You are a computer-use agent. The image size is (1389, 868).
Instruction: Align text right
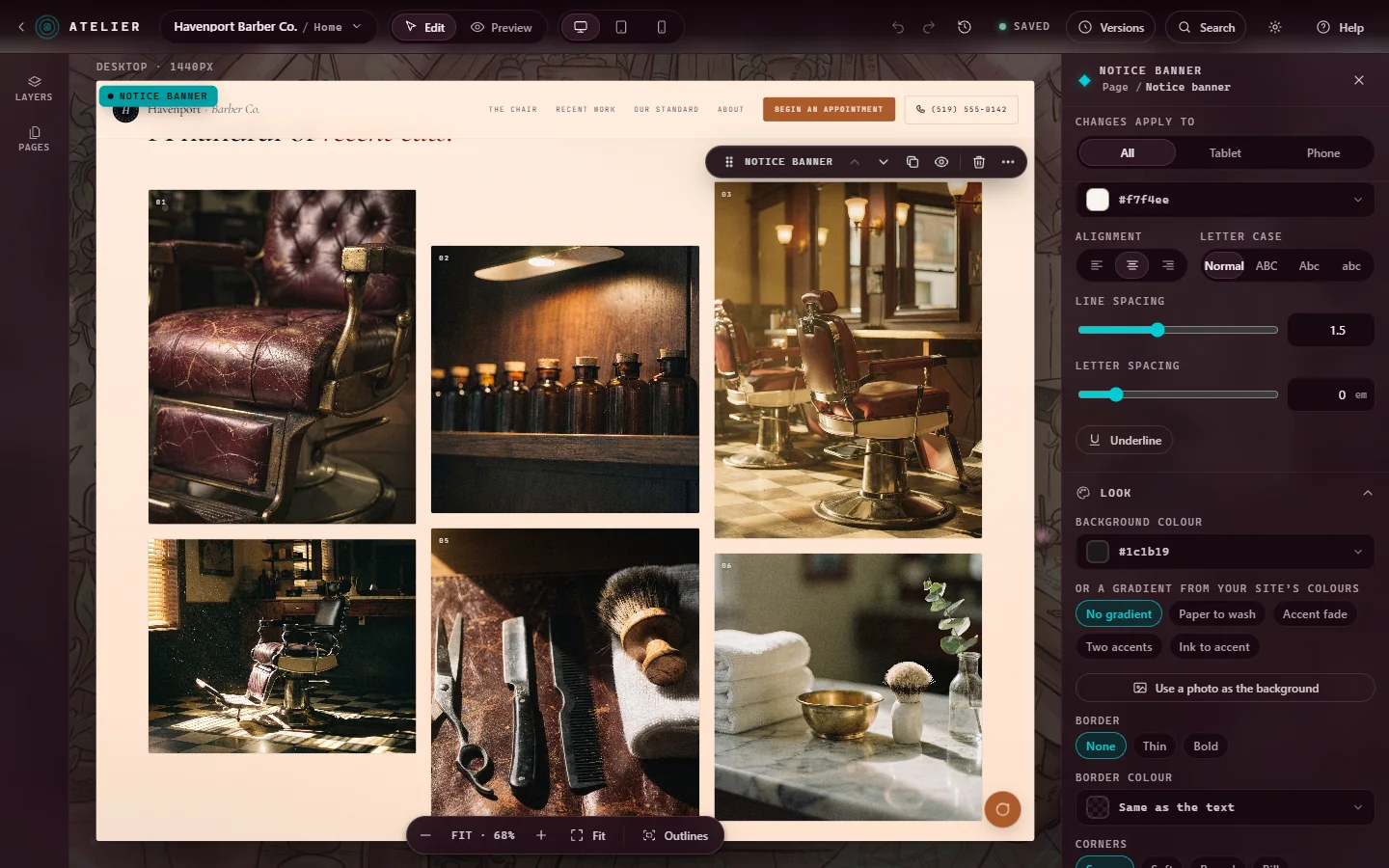click(x=1168, y=265)
